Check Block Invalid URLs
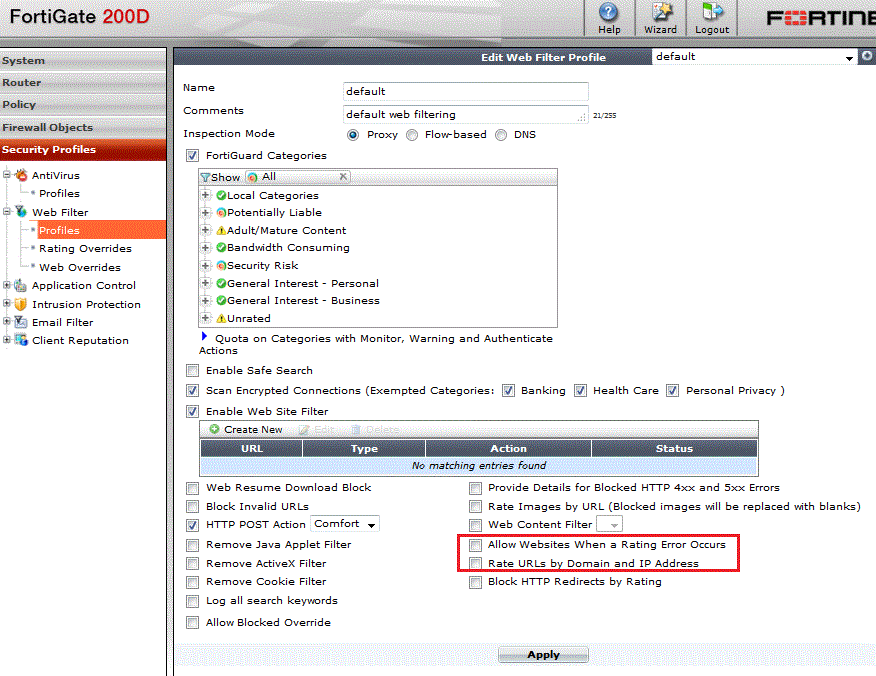The image size is (876, 676). pos(193,507)
